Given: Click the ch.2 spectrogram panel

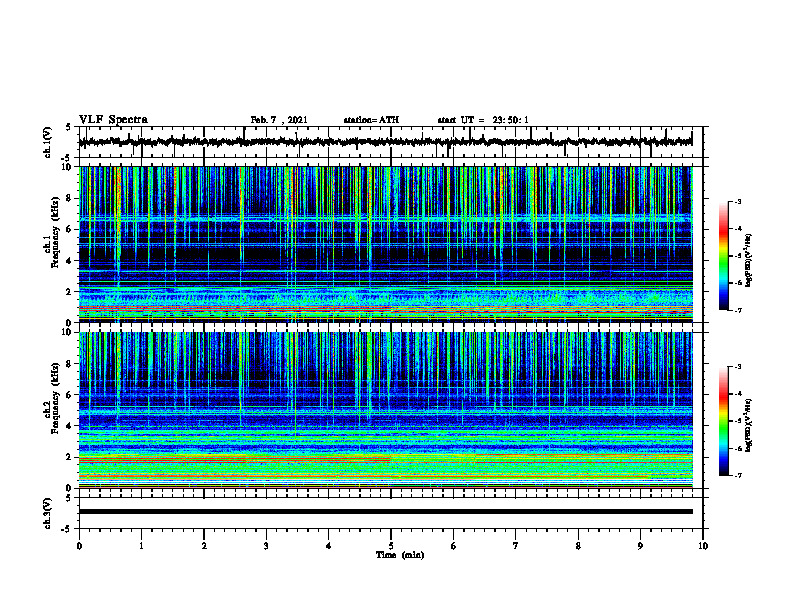Looking at the screenshot, I should click(385, 410).
